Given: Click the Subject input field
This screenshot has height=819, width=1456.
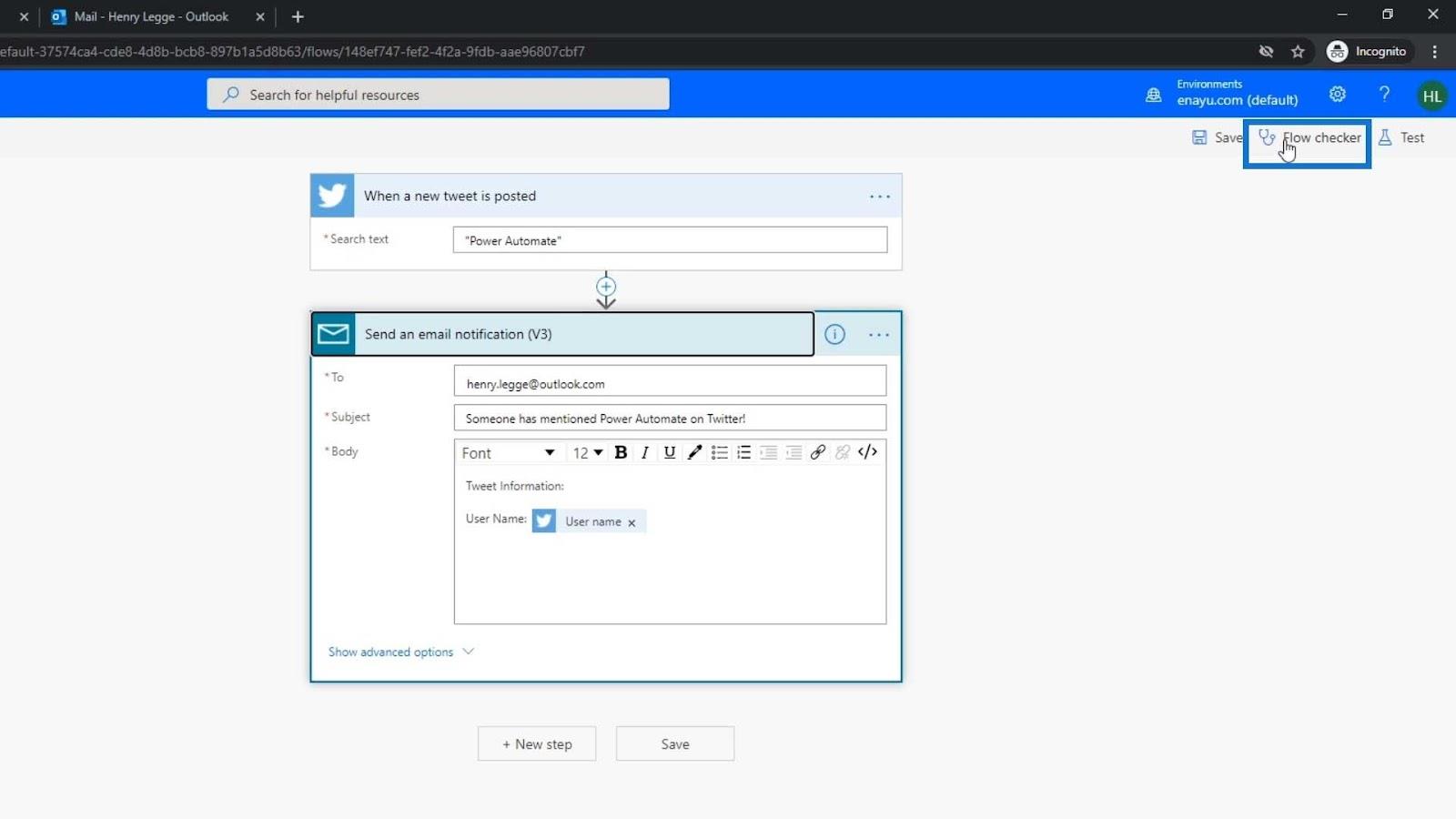Looking at the screenshot, I should 670,418.
